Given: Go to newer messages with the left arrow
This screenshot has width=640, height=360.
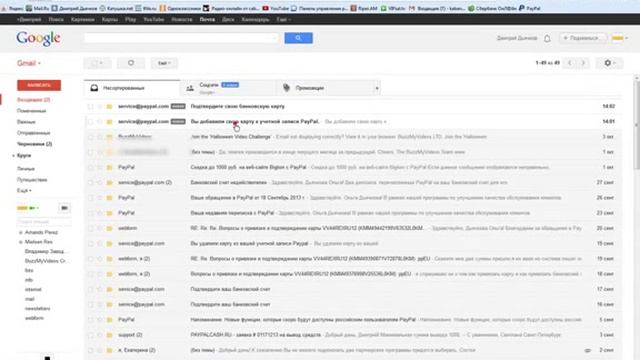Looking at the screenshot, I should click(570, 63).
